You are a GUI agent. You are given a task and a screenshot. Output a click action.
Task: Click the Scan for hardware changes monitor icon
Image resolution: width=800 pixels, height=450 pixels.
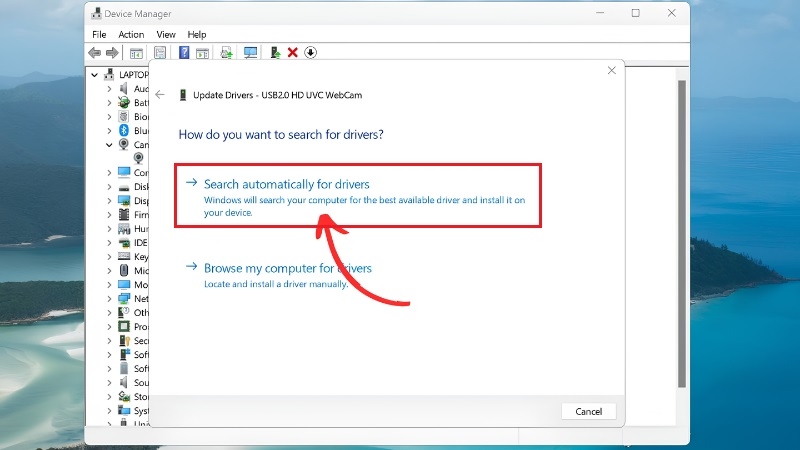pos(250,53)
